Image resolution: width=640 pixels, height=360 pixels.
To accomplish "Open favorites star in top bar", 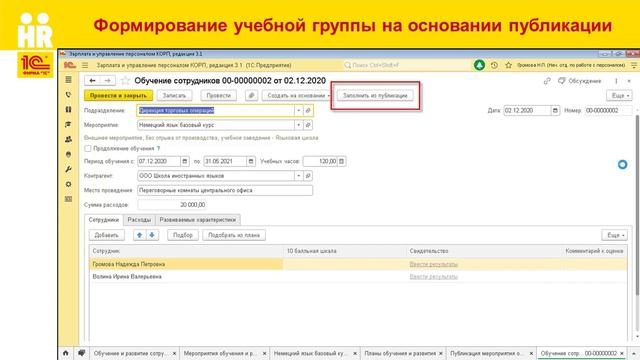I will point(509,65).
